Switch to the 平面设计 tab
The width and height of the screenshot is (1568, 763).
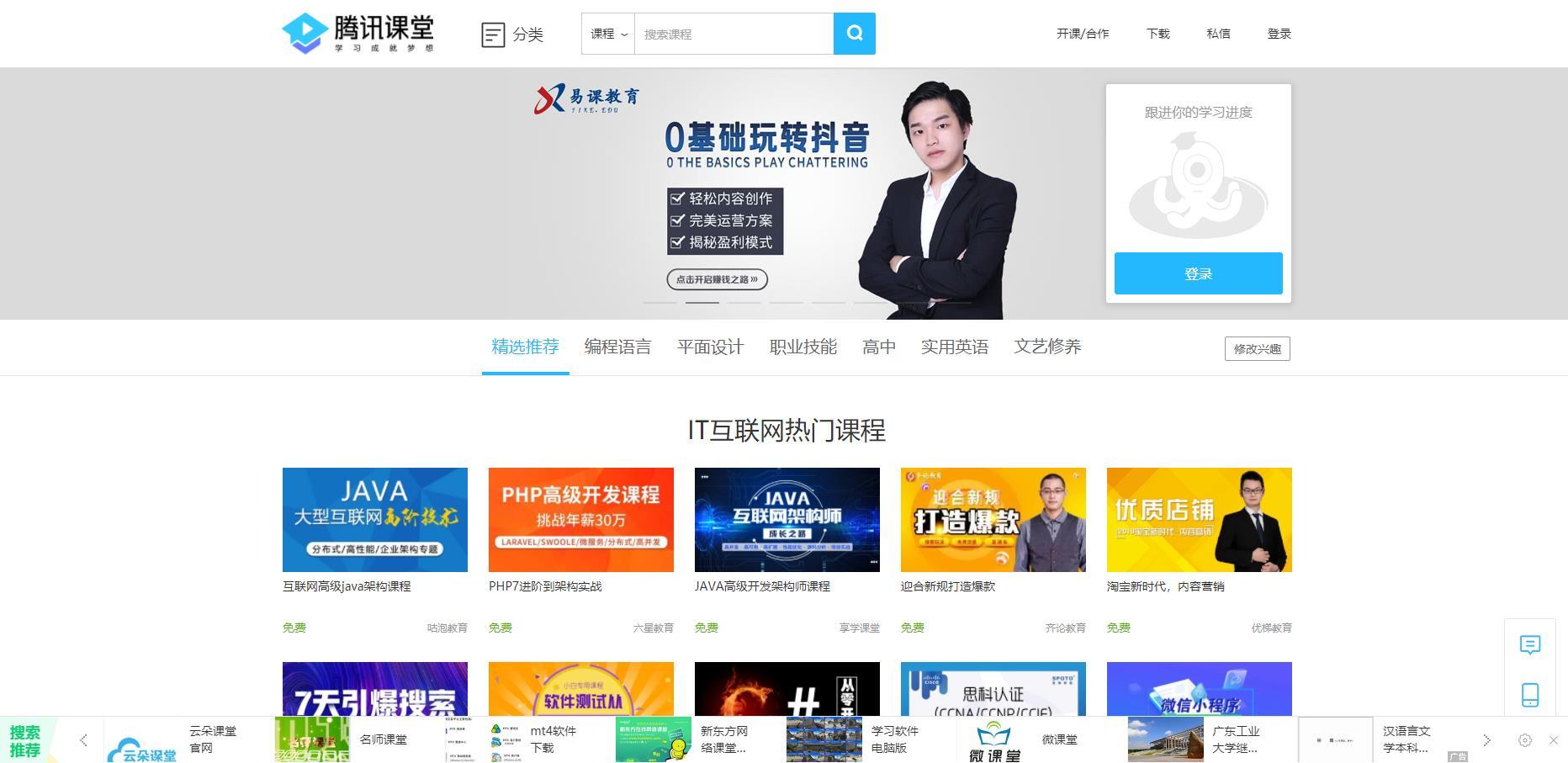710,347
